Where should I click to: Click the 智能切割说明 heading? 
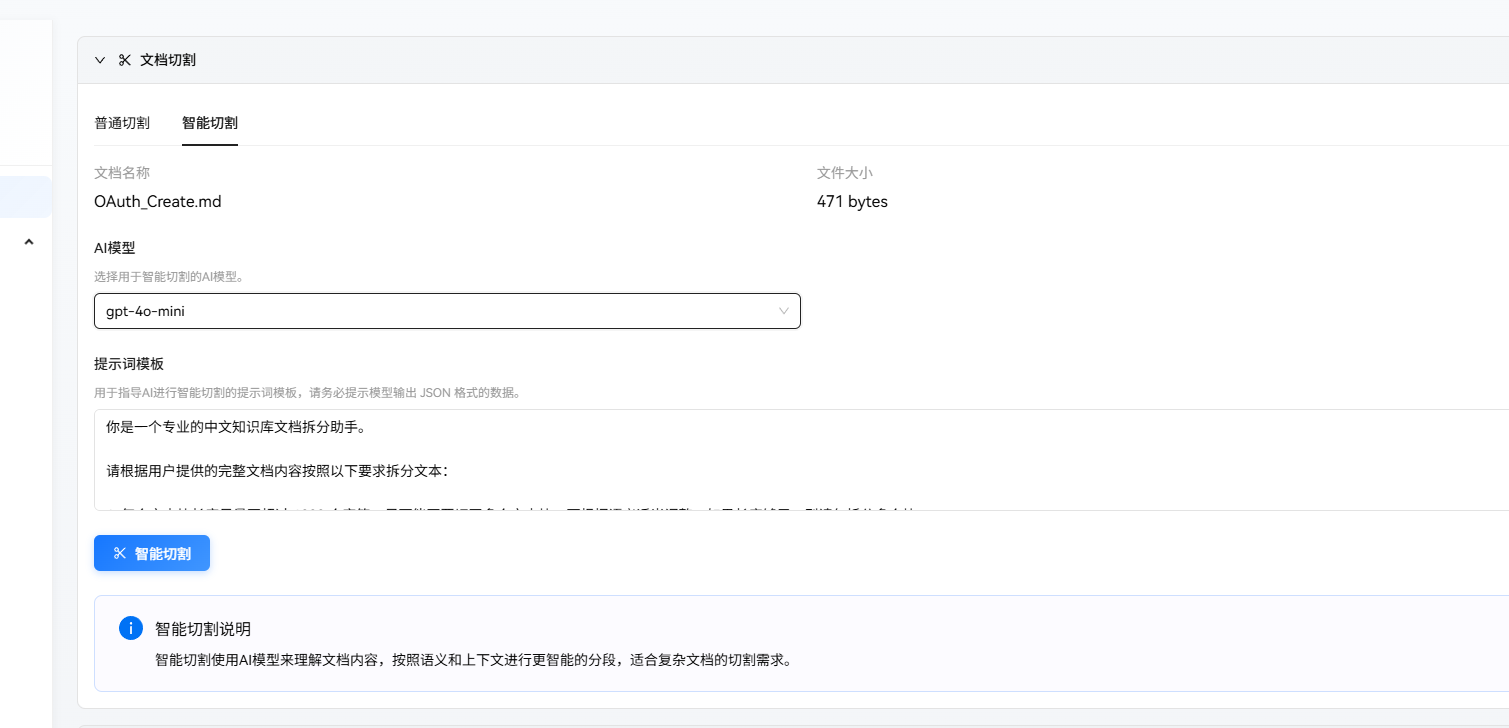pyautogui.click(x=203, y=629)
